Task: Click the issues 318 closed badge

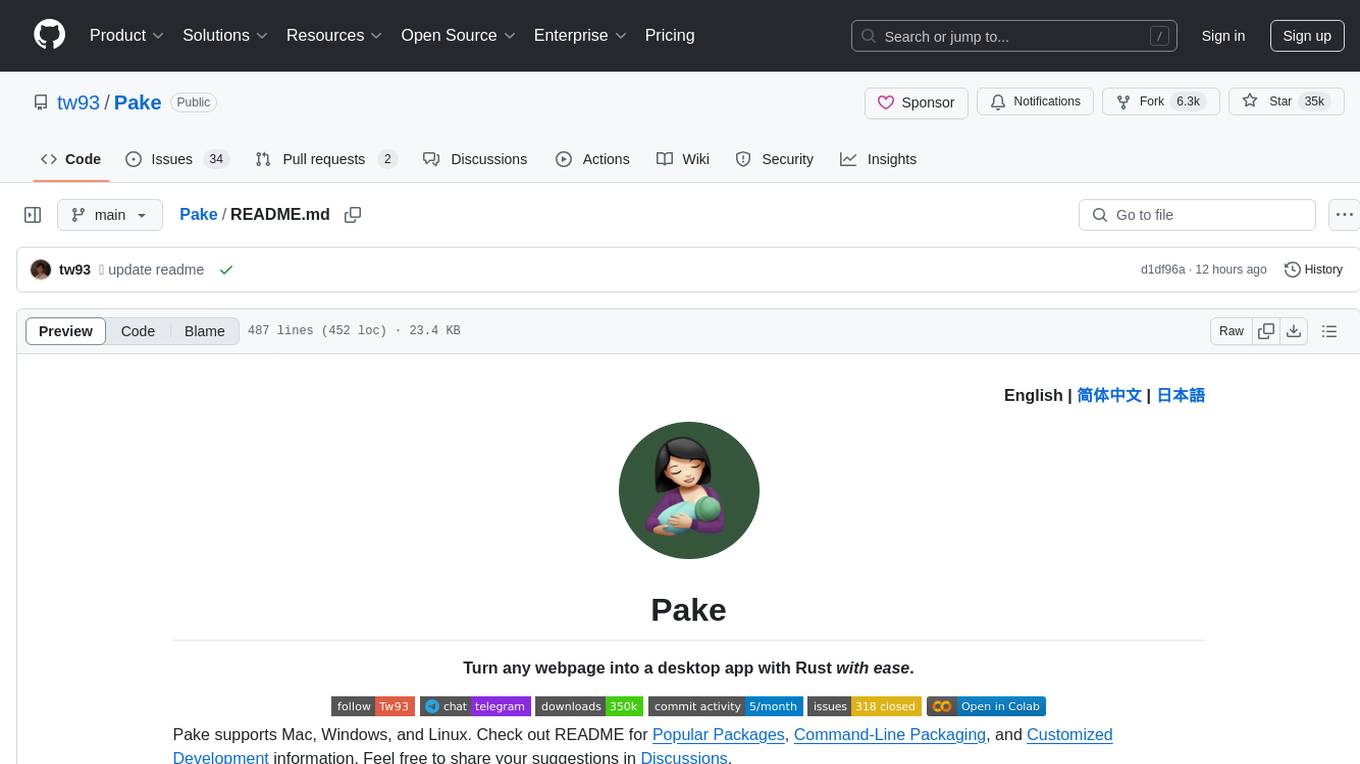Action: coord(864,706)
